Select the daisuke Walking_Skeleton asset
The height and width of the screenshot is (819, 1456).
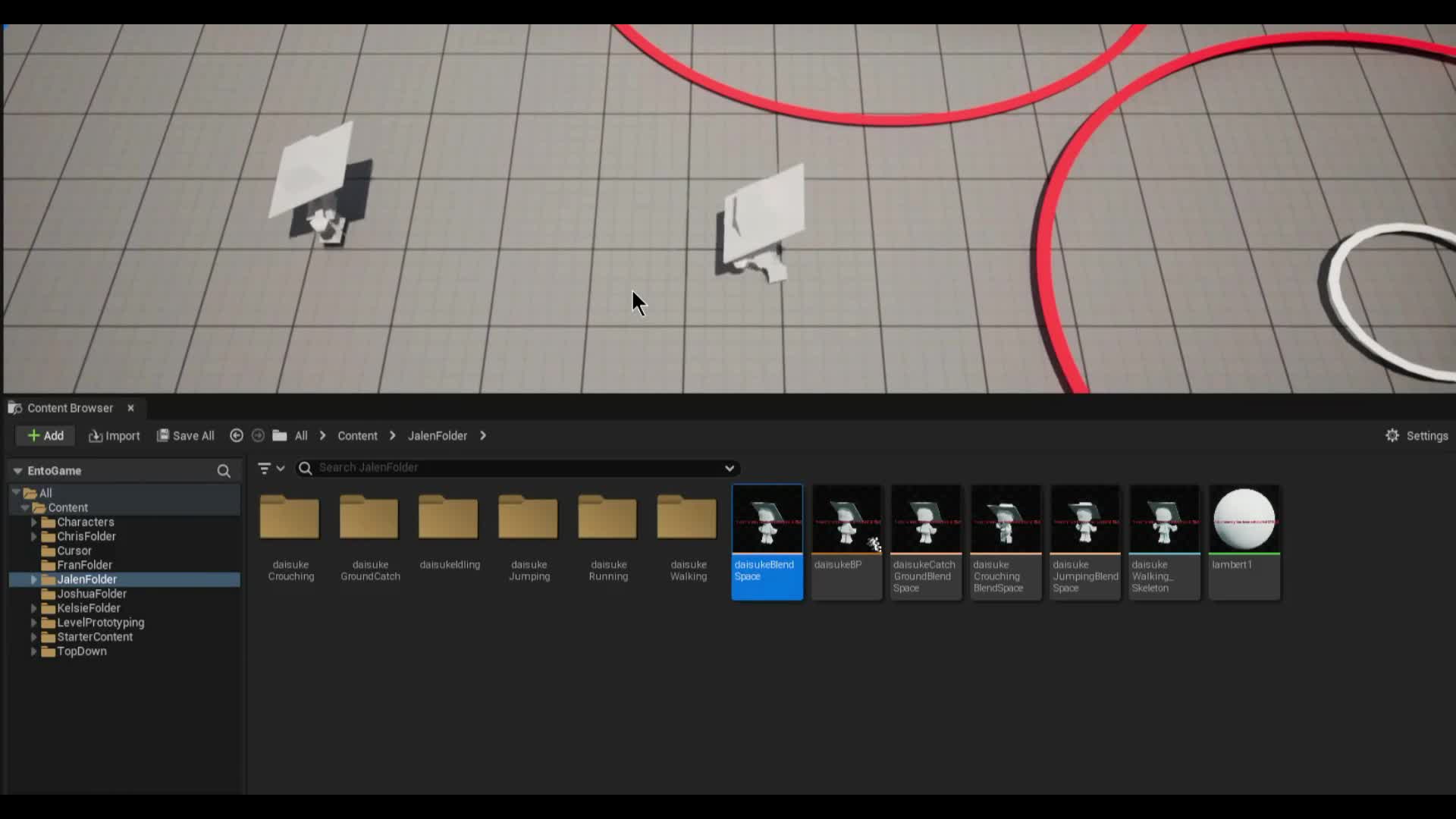pyautogui.click(x=1165, y=542)
